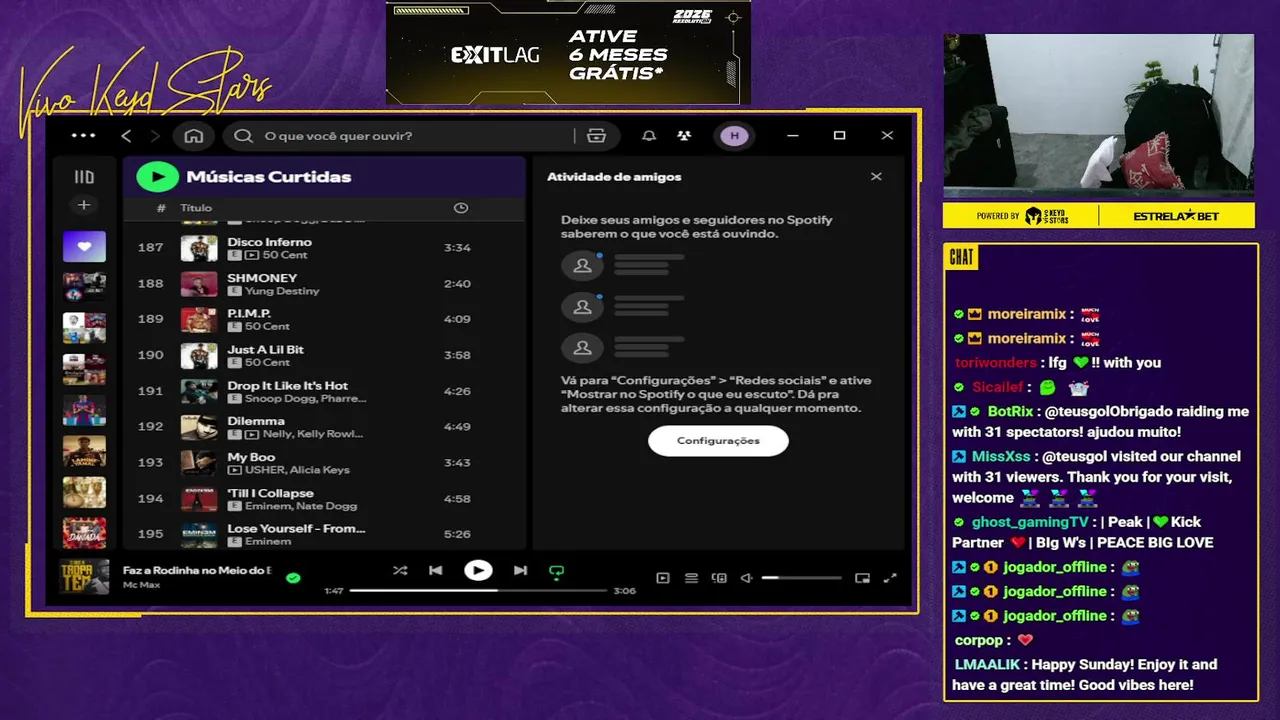Adjust the volume slider

point(801,578)
